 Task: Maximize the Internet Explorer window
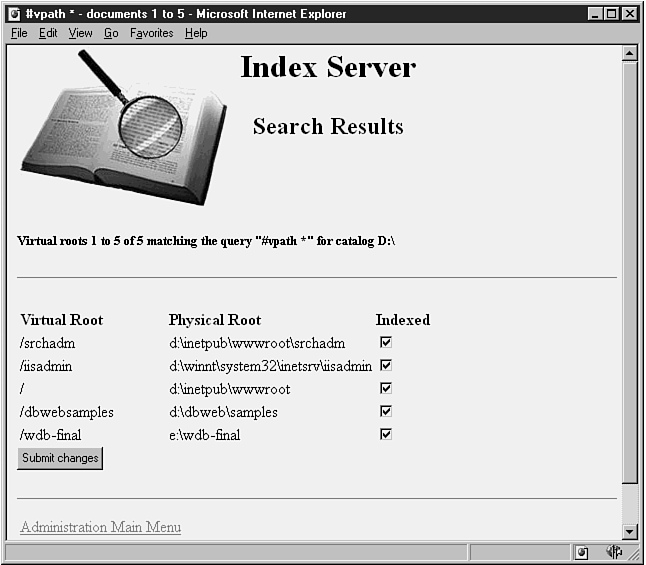point(612,14)
